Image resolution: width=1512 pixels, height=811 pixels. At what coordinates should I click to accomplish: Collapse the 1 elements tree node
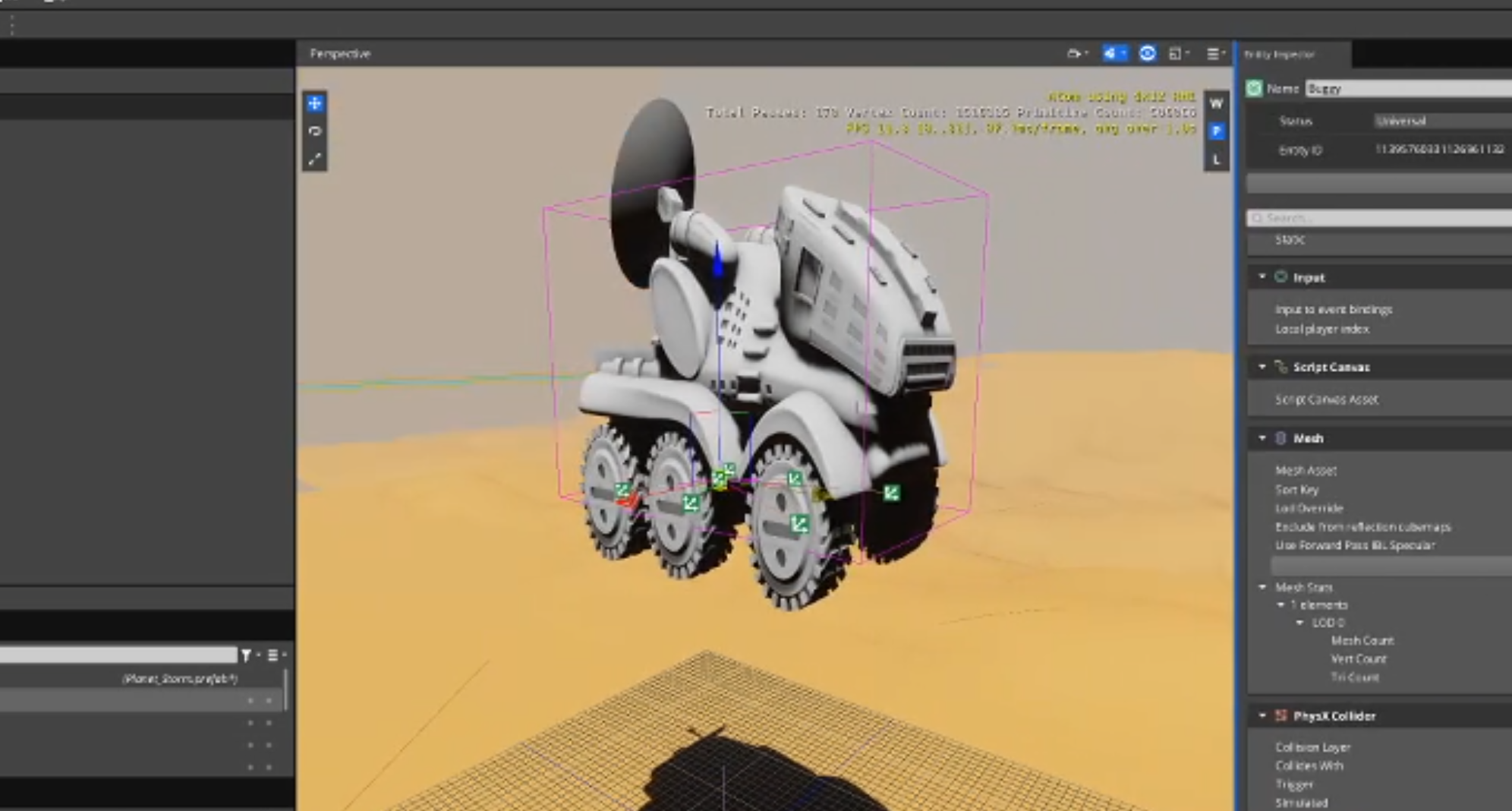(1280, 605)
